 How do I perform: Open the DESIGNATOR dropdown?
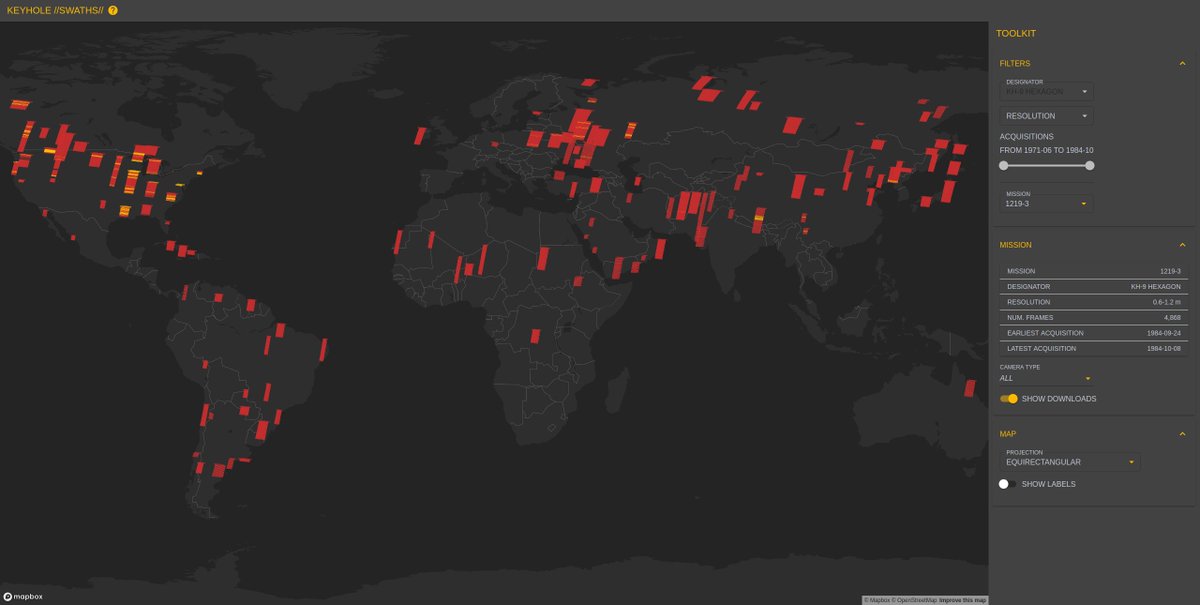point(1047,90)
